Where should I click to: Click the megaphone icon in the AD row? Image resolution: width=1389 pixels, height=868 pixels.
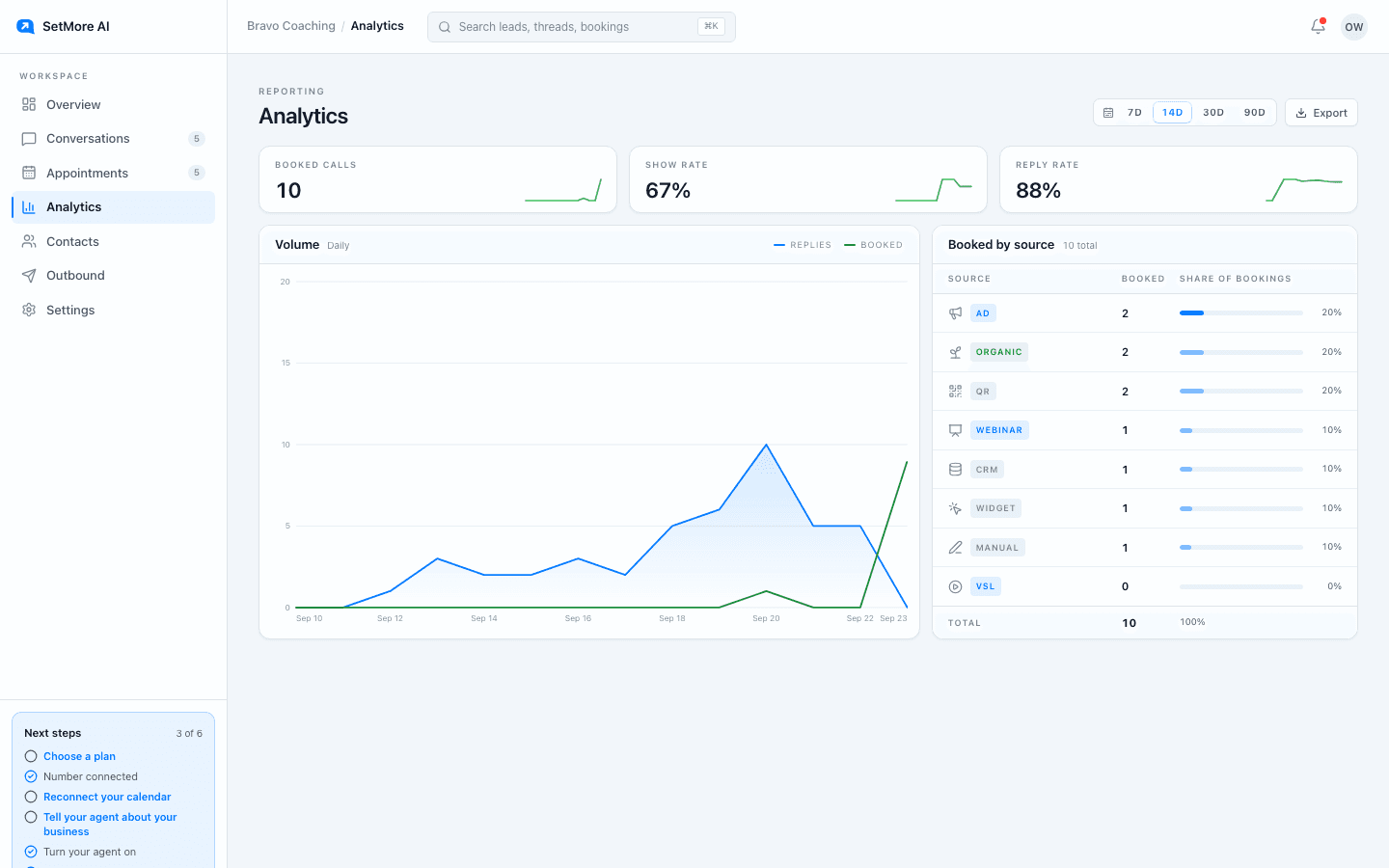955,313
